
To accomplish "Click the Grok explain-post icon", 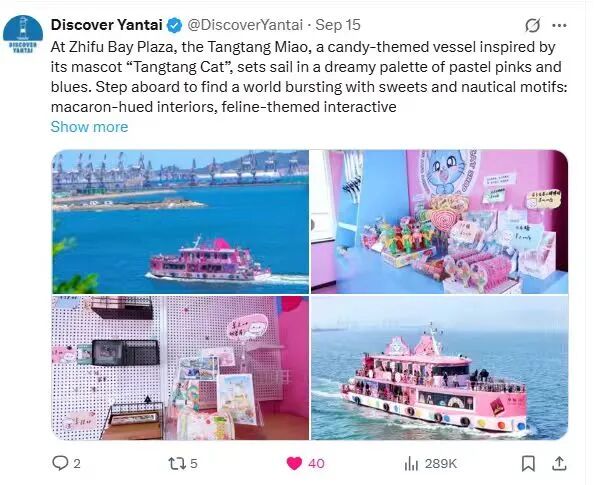I will pos(532,26).
